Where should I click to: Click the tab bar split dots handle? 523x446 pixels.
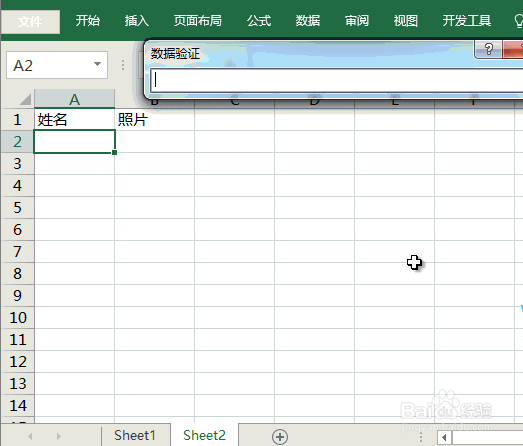tap(421, 437)
